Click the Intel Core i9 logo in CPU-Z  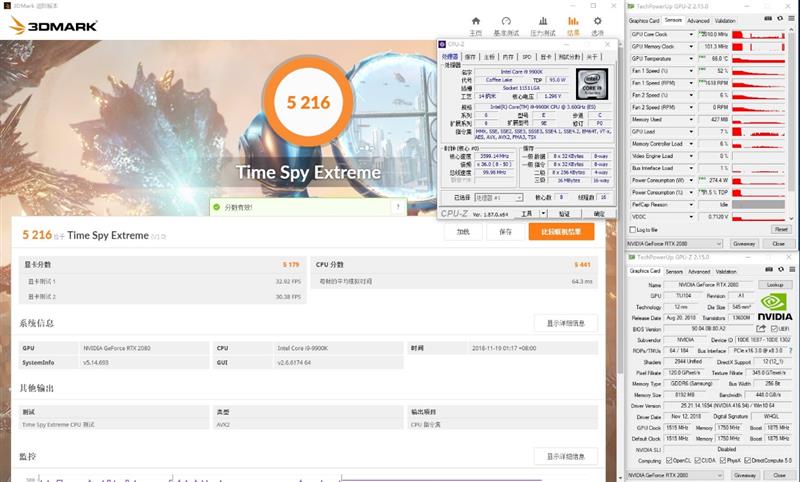click(x=592, y=84)
